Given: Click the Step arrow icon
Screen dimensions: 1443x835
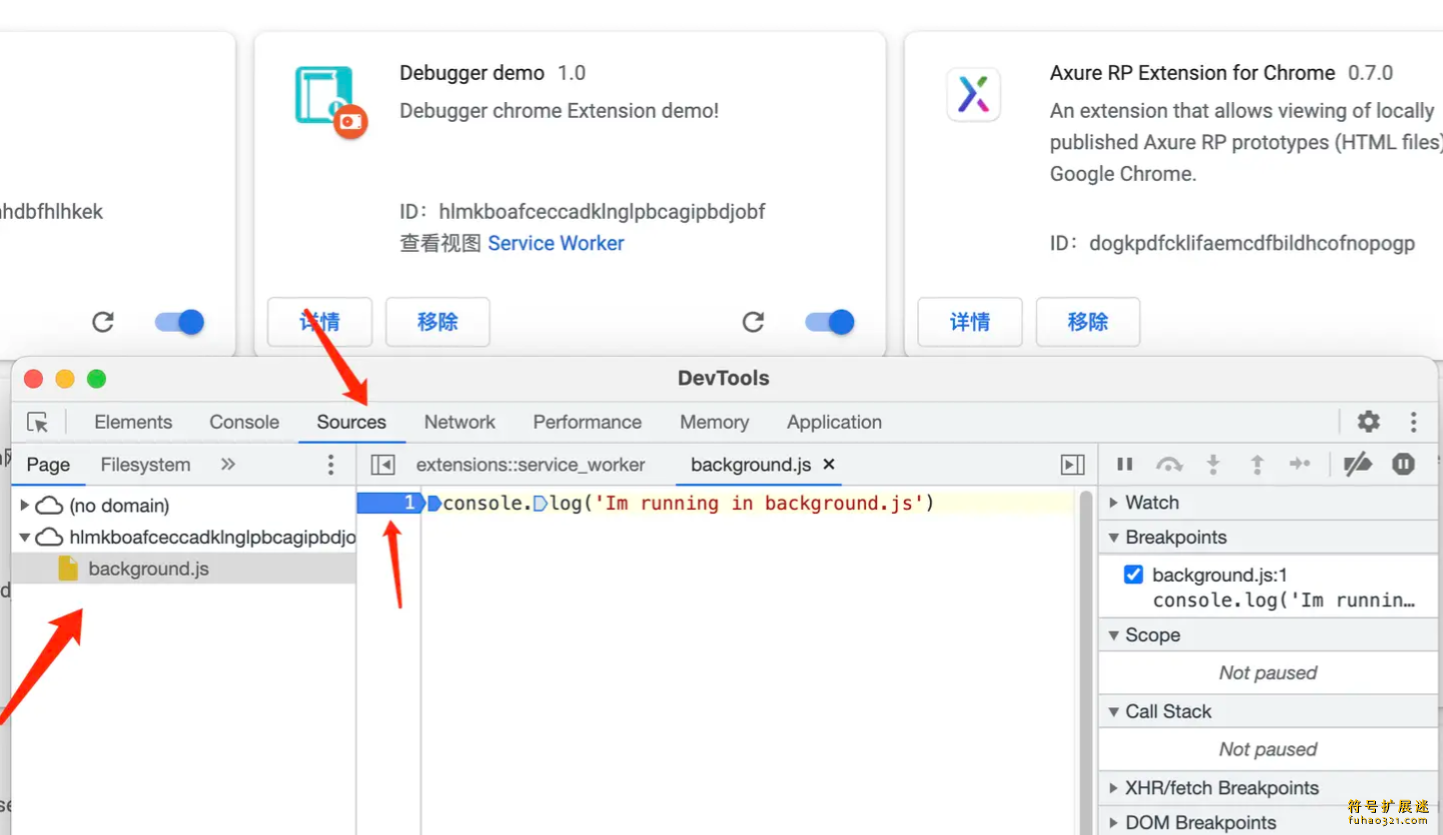Looking at the screenshot, I should 1300,464.
